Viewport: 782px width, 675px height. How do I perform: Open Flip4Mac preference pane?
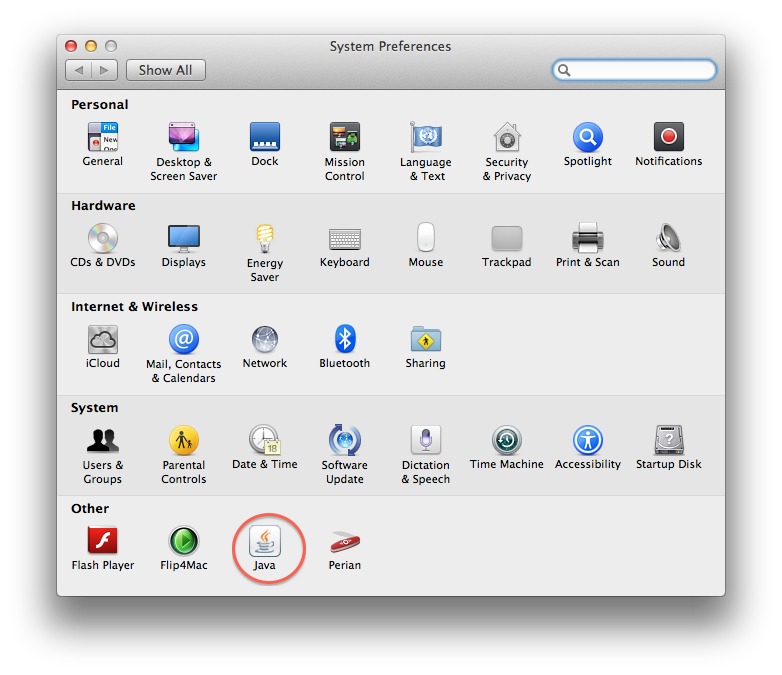point(184,541)
